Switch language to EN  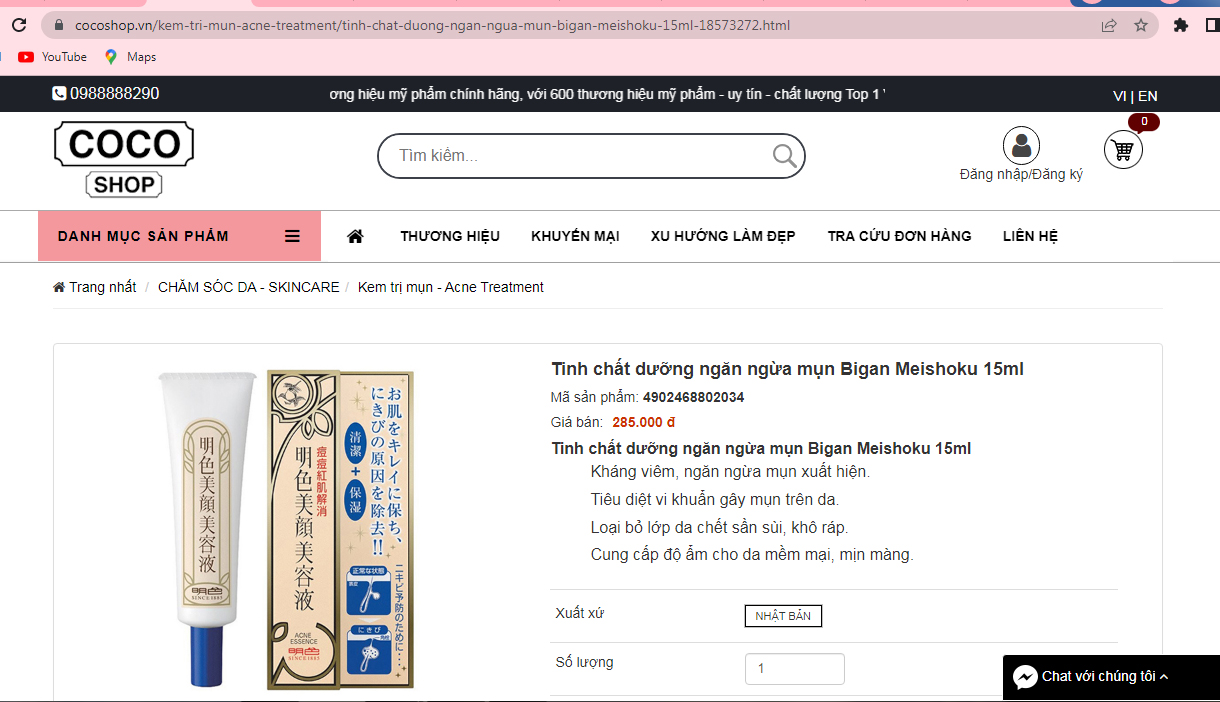[x=1148, y=96]
